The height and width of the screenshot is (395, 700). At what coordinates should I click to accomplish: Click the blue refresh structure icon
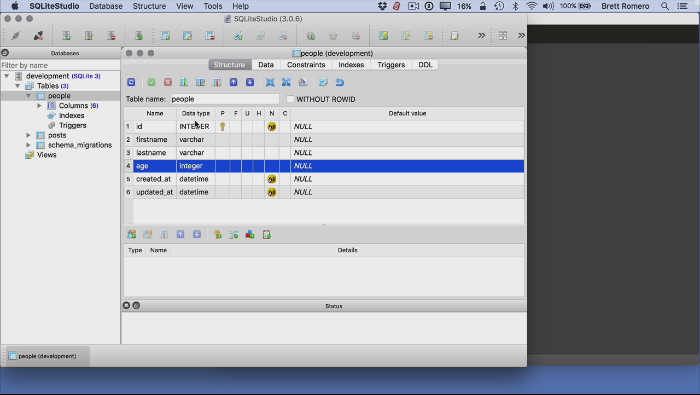[131, 82]
